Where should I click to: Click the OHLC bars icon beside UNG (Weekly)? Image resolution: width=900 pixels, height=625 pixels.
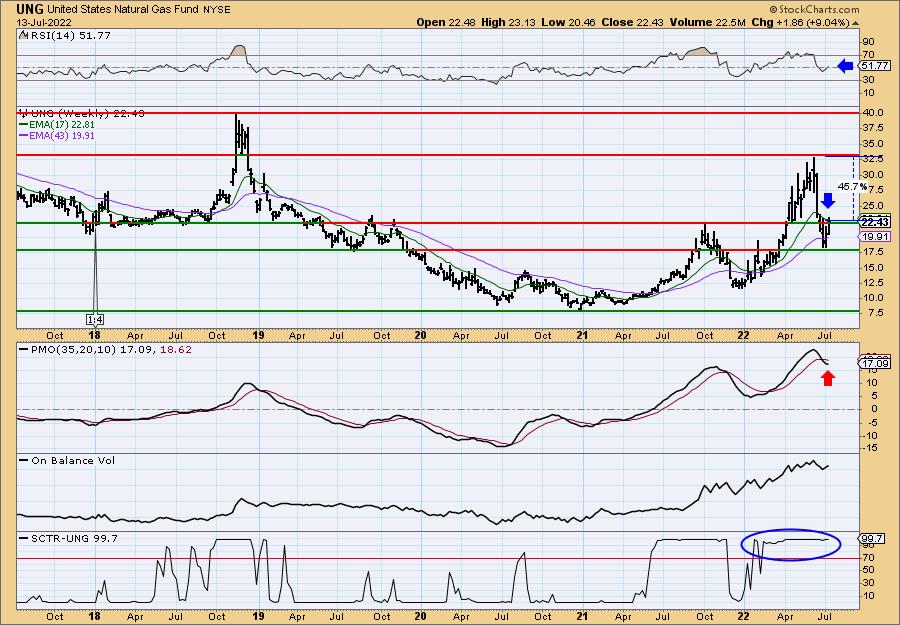tap(22, 113)
